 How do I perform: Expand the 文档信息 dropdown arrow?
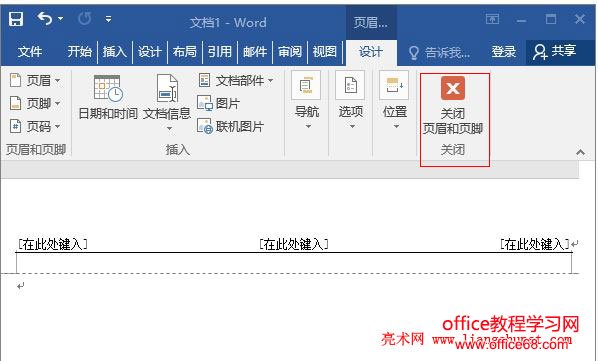tap(169, 128)
